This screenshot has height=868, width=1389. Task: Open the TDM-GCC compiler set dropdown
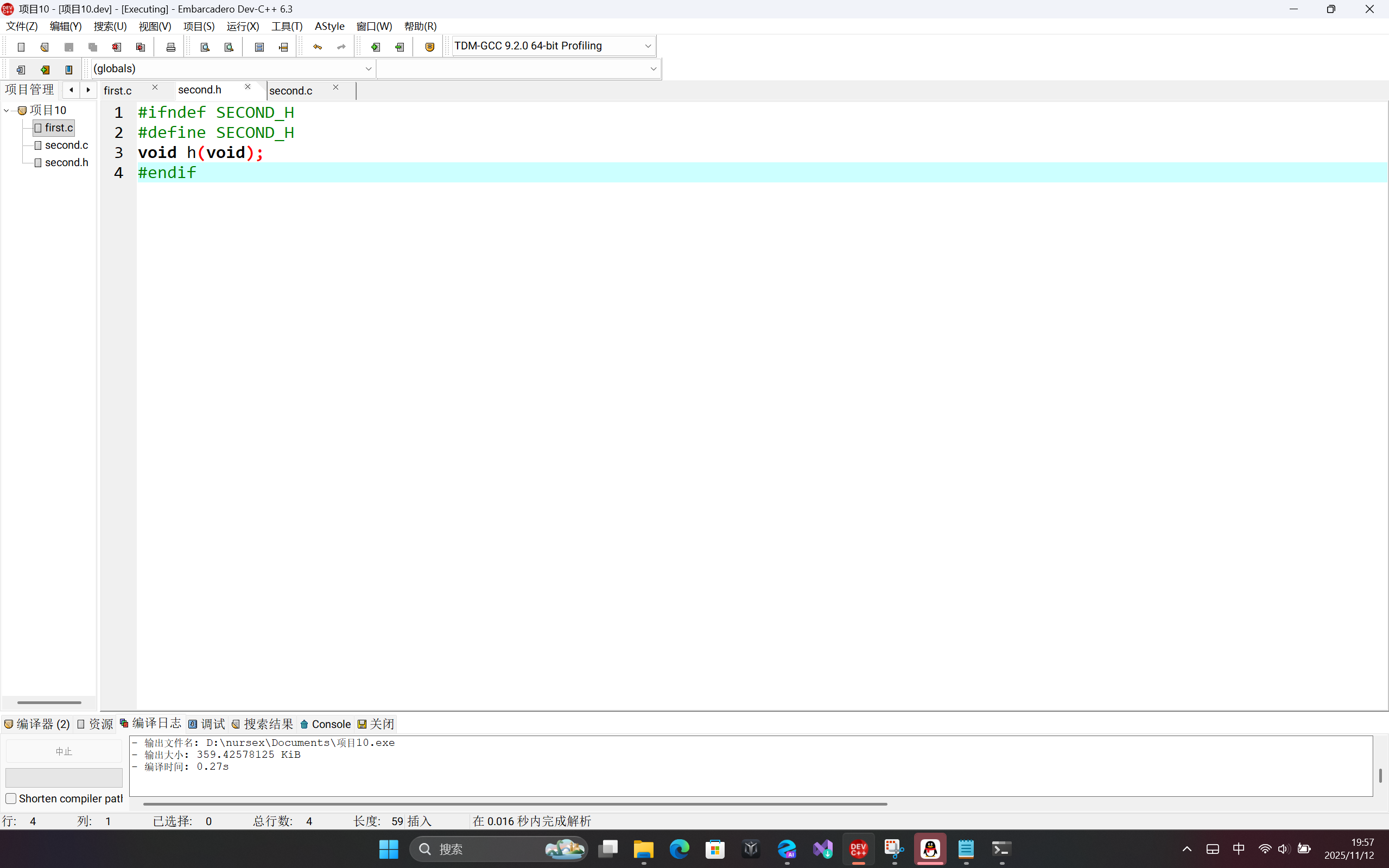tap(648, 46)
